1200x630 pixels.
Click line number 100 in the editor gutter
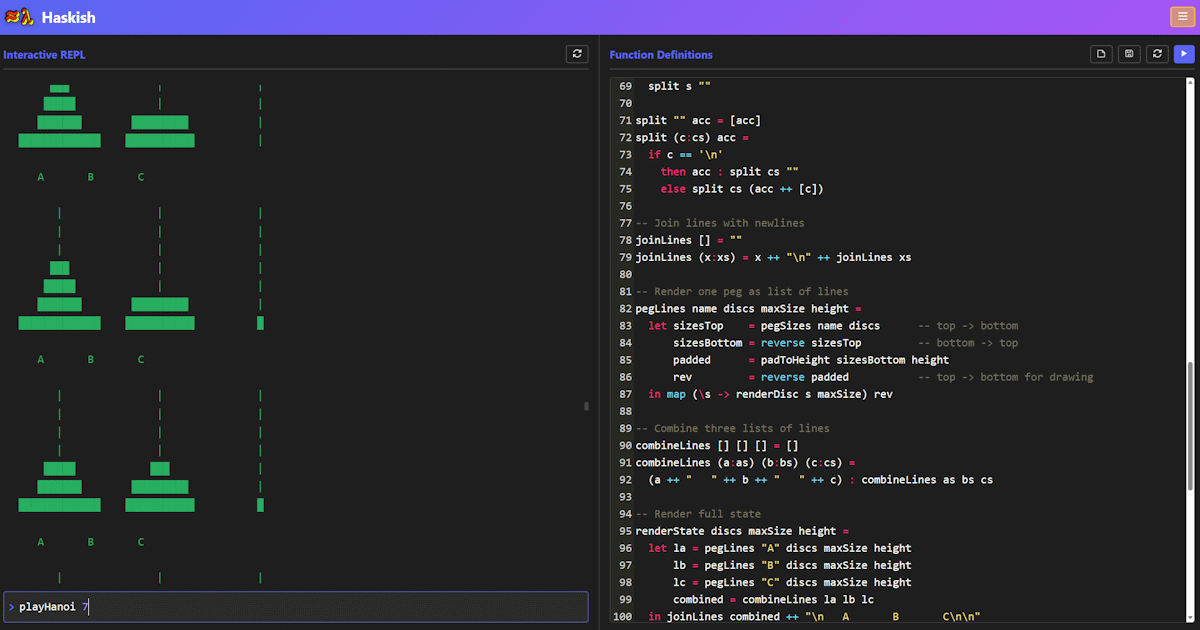(624, 616)
